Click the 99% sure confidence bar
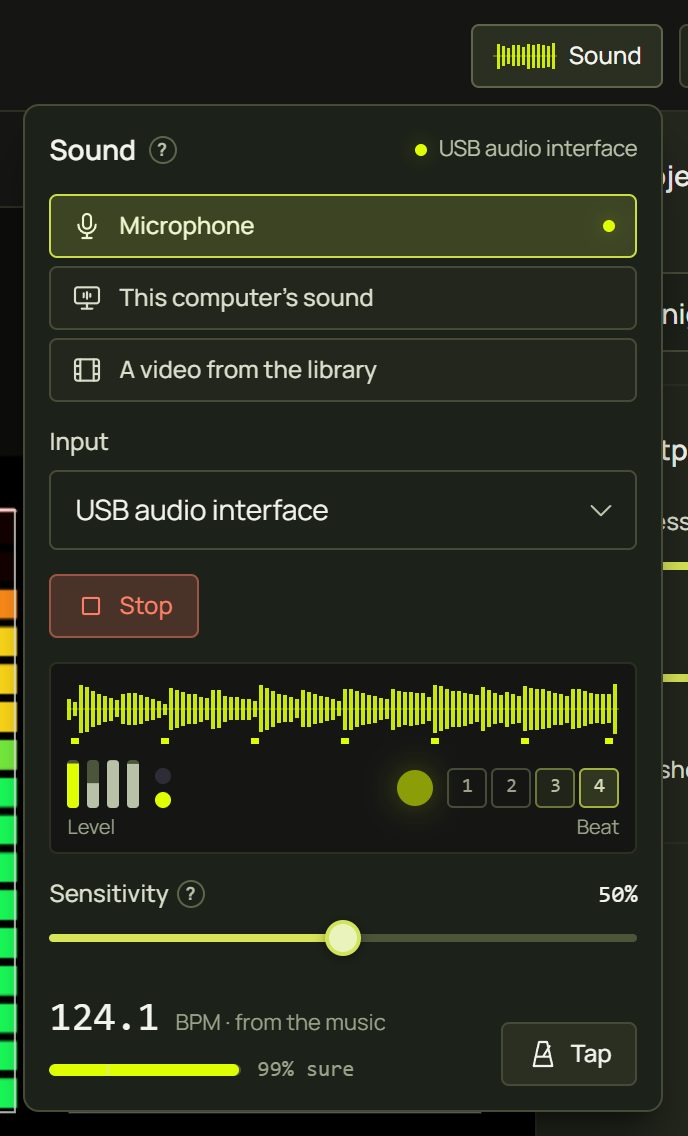Viewport: 688px width, 1136px height. (144, 1070)
